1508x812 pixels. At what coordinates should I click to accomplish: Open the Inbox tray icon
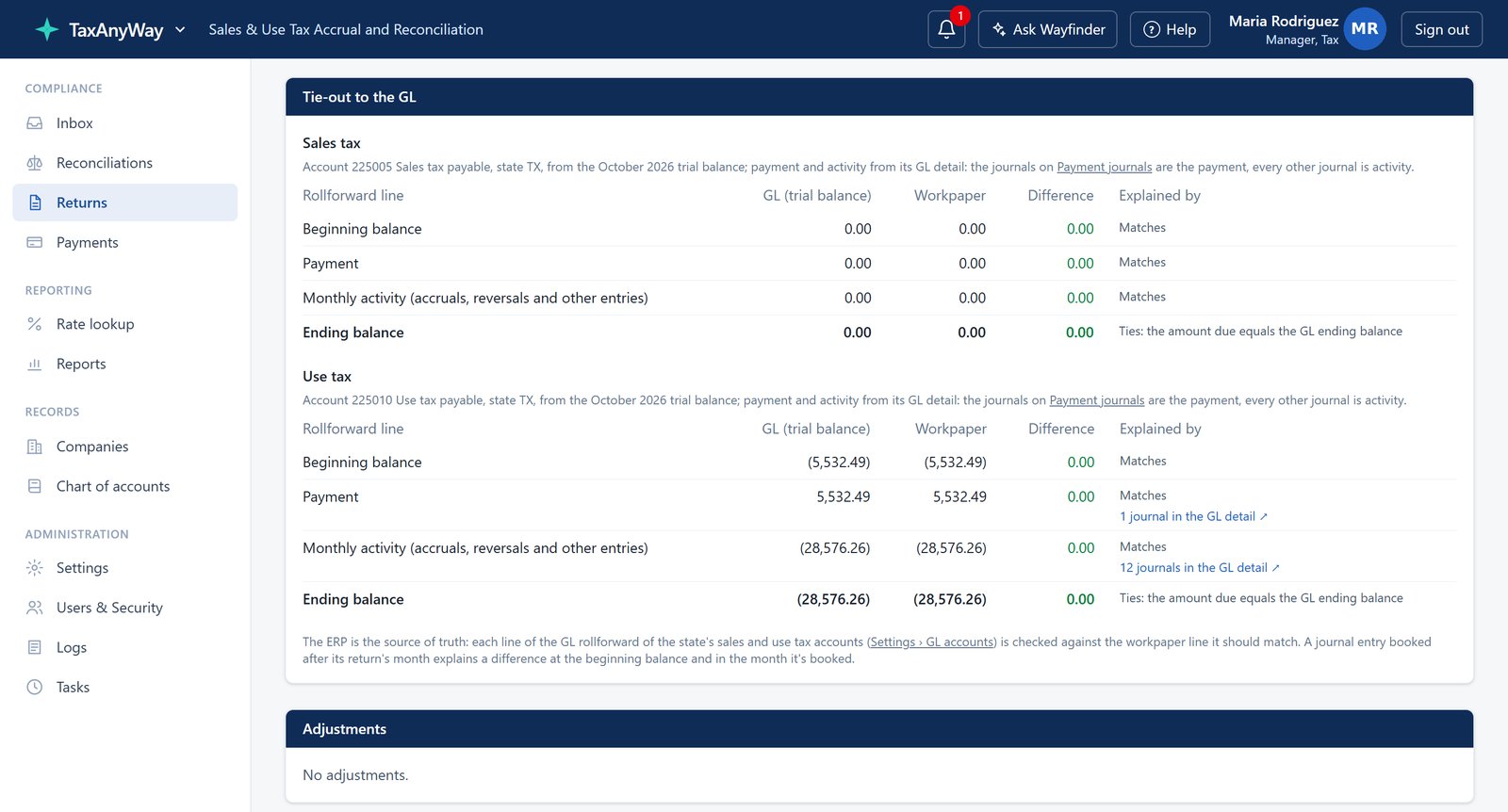coord(35,123)
